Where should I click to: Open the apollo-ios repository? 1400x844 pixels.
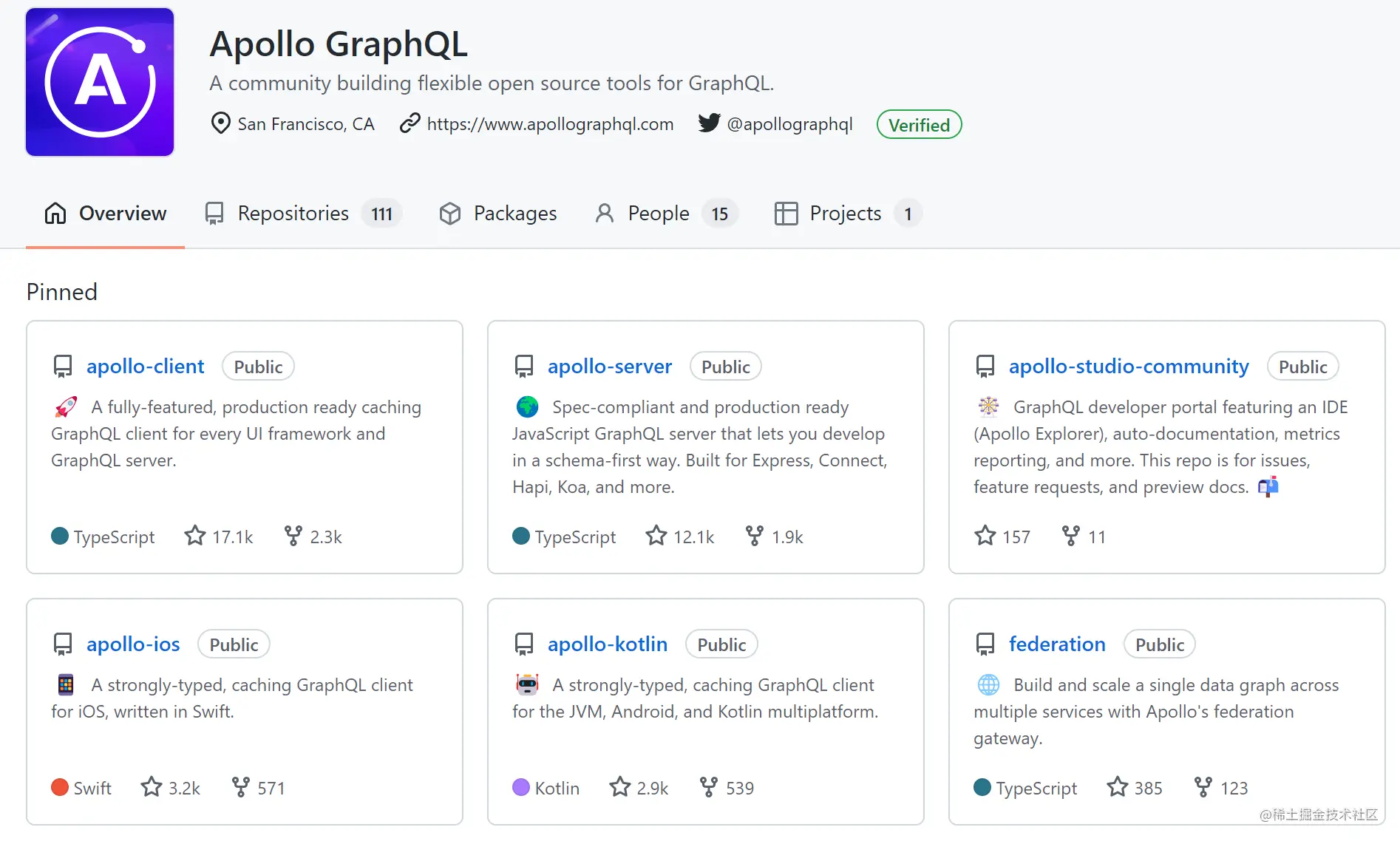click(x=133, y=644)
